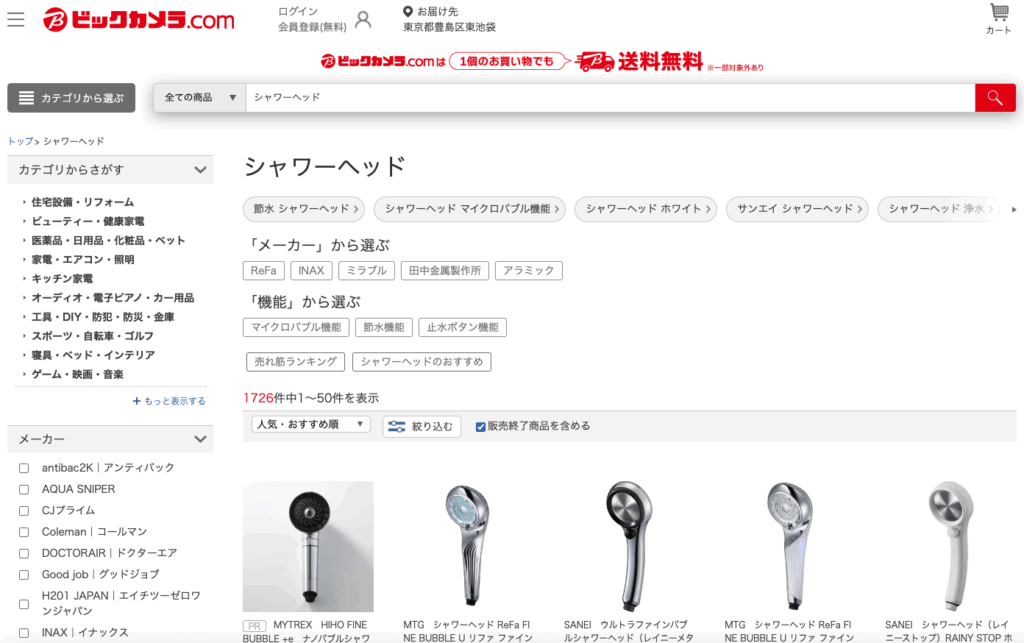Click the delivery location pin icon
Viewport: 1024px width, 643px height.
coord(408,11)
